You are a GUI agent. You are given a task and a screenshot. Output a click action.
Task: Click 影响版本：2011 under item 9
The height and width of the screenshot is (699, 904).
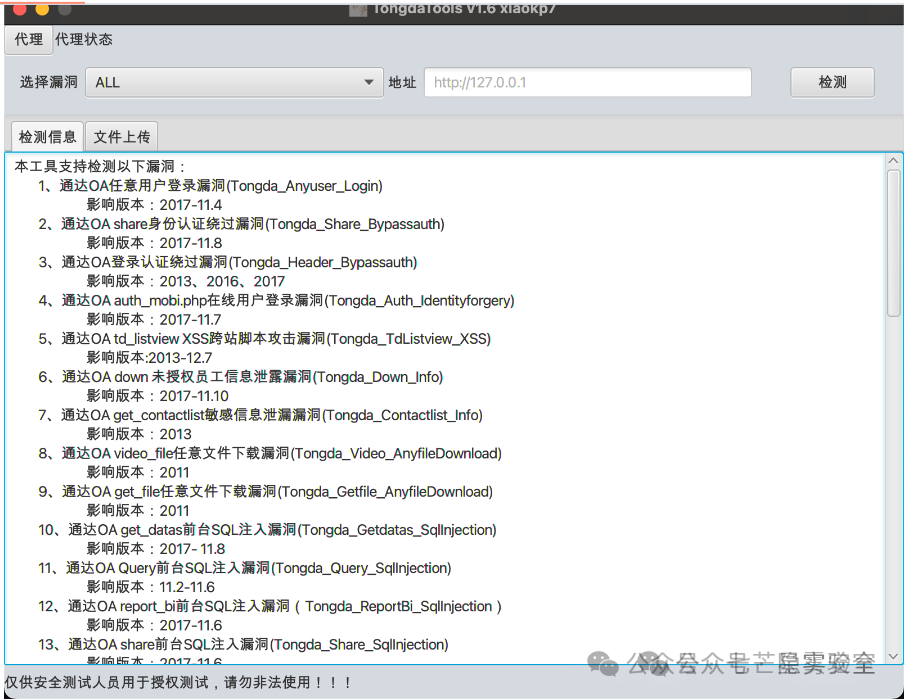pos(138,510)
